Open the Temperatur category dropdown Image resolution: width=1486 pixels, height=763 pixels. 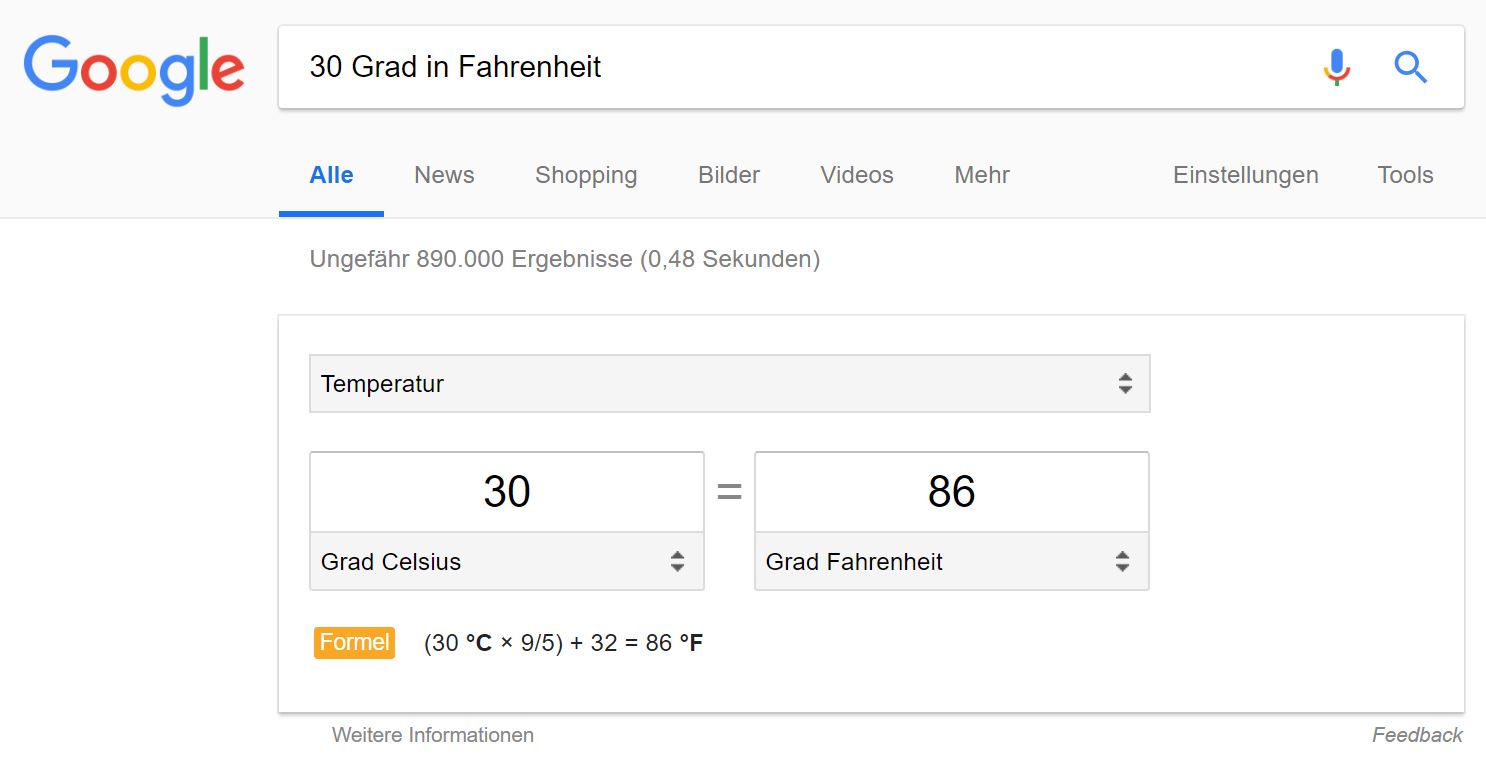coord(729,384)
